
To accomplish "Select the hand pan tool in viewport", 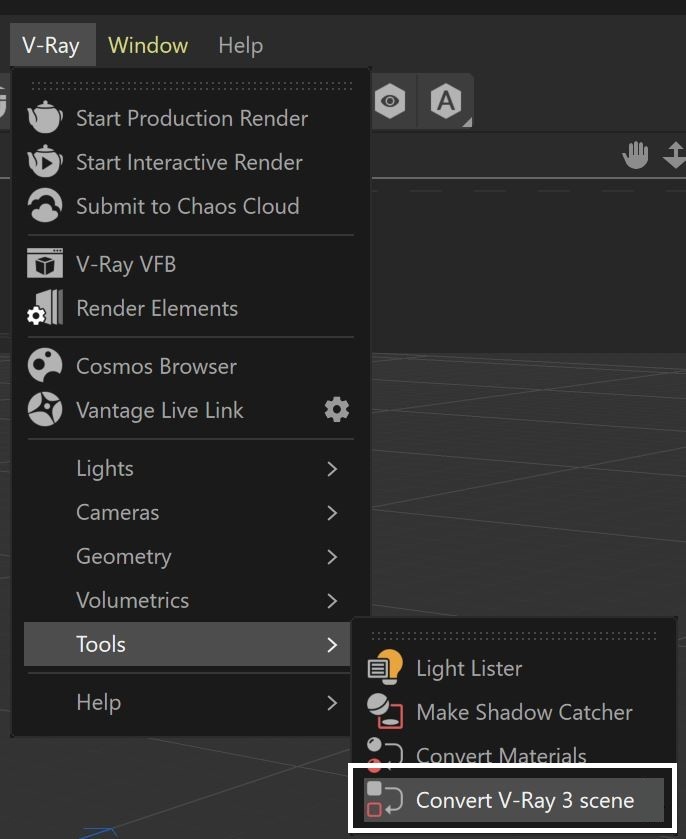I will (636, 155).
